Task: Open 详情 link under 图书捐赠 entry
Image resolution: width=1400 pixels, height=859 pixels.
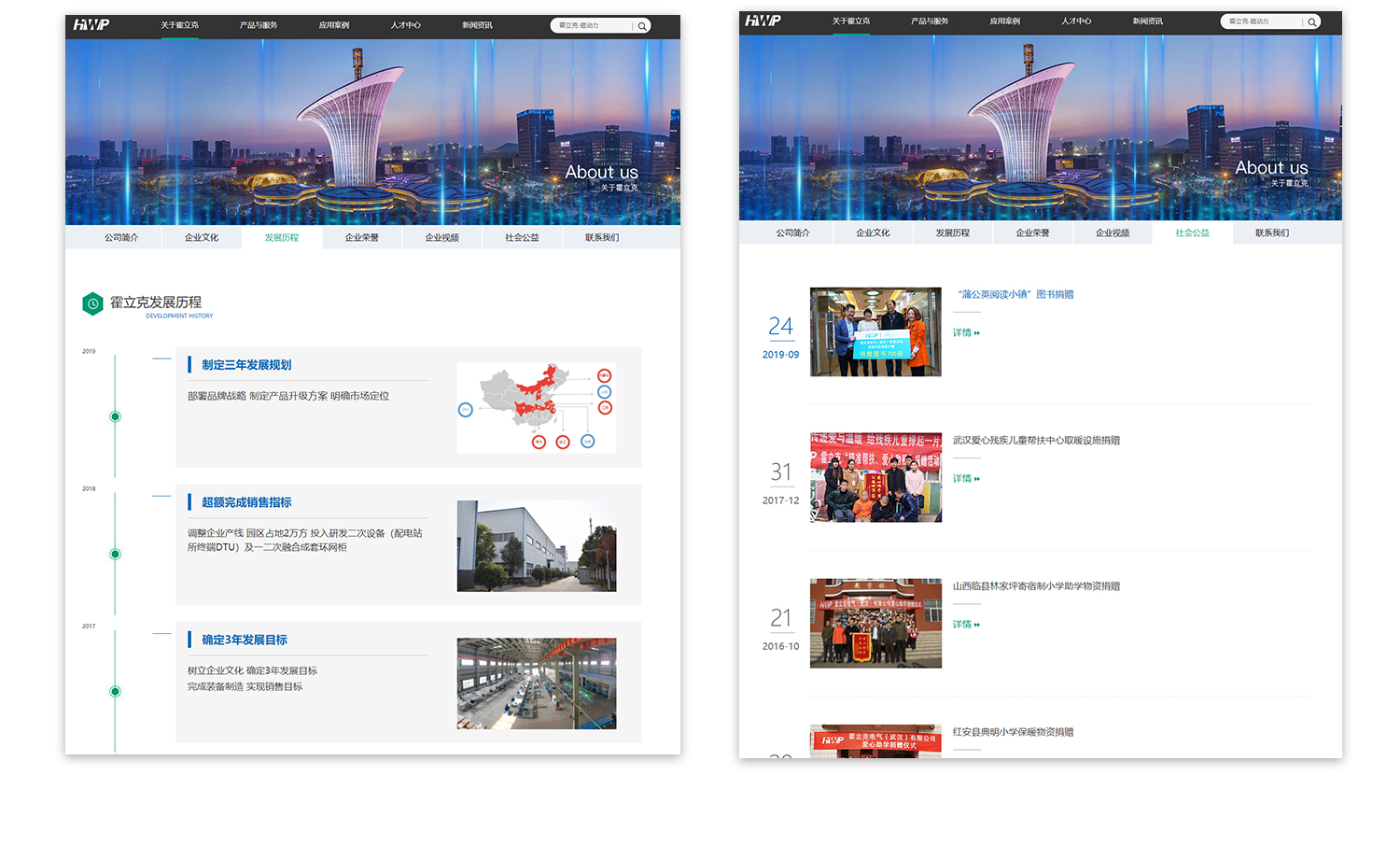Action: click(966, 333)
